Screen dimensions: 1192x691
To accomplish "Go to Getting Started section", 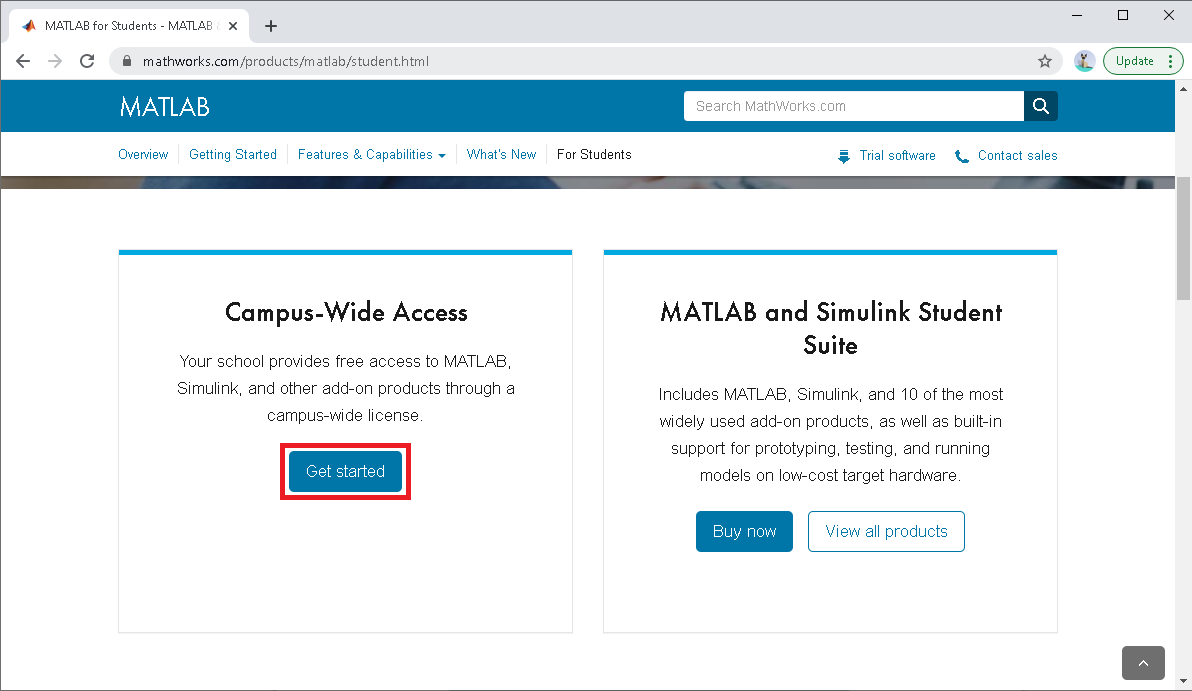I will click(232, 155).
